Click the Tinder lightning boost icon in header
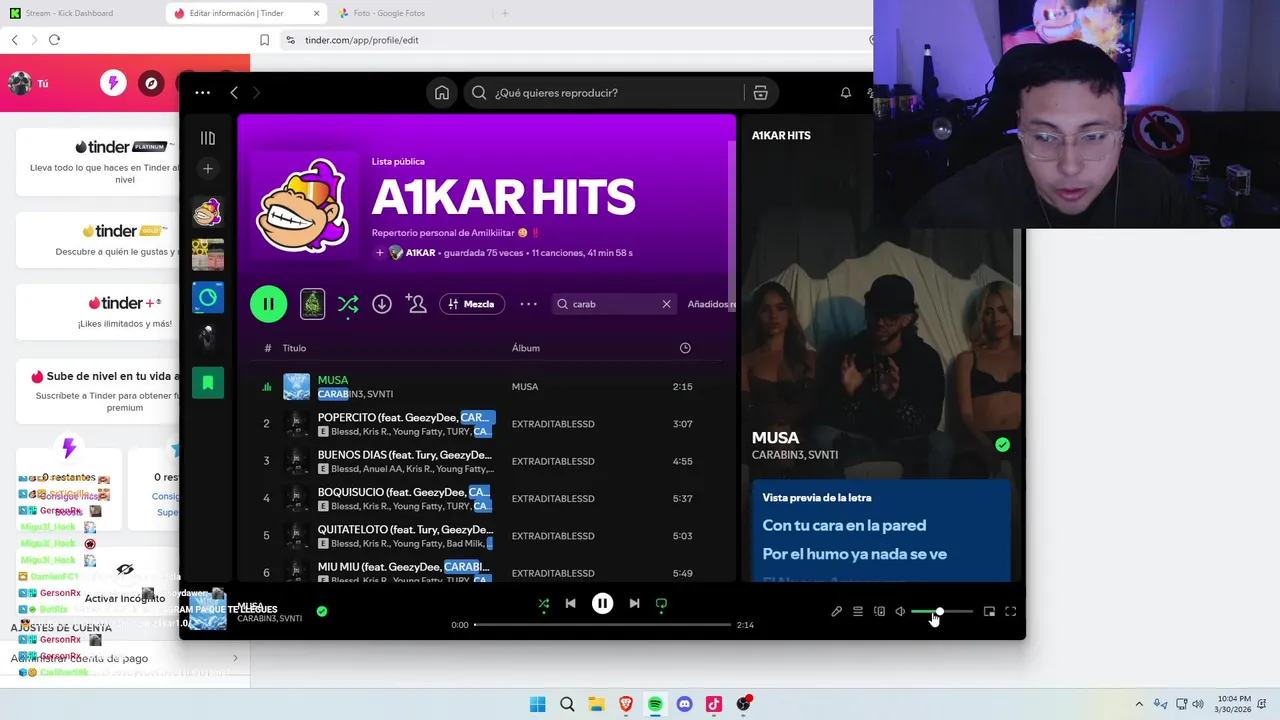This screenshot has width=1280, height=720. [113, 83]
